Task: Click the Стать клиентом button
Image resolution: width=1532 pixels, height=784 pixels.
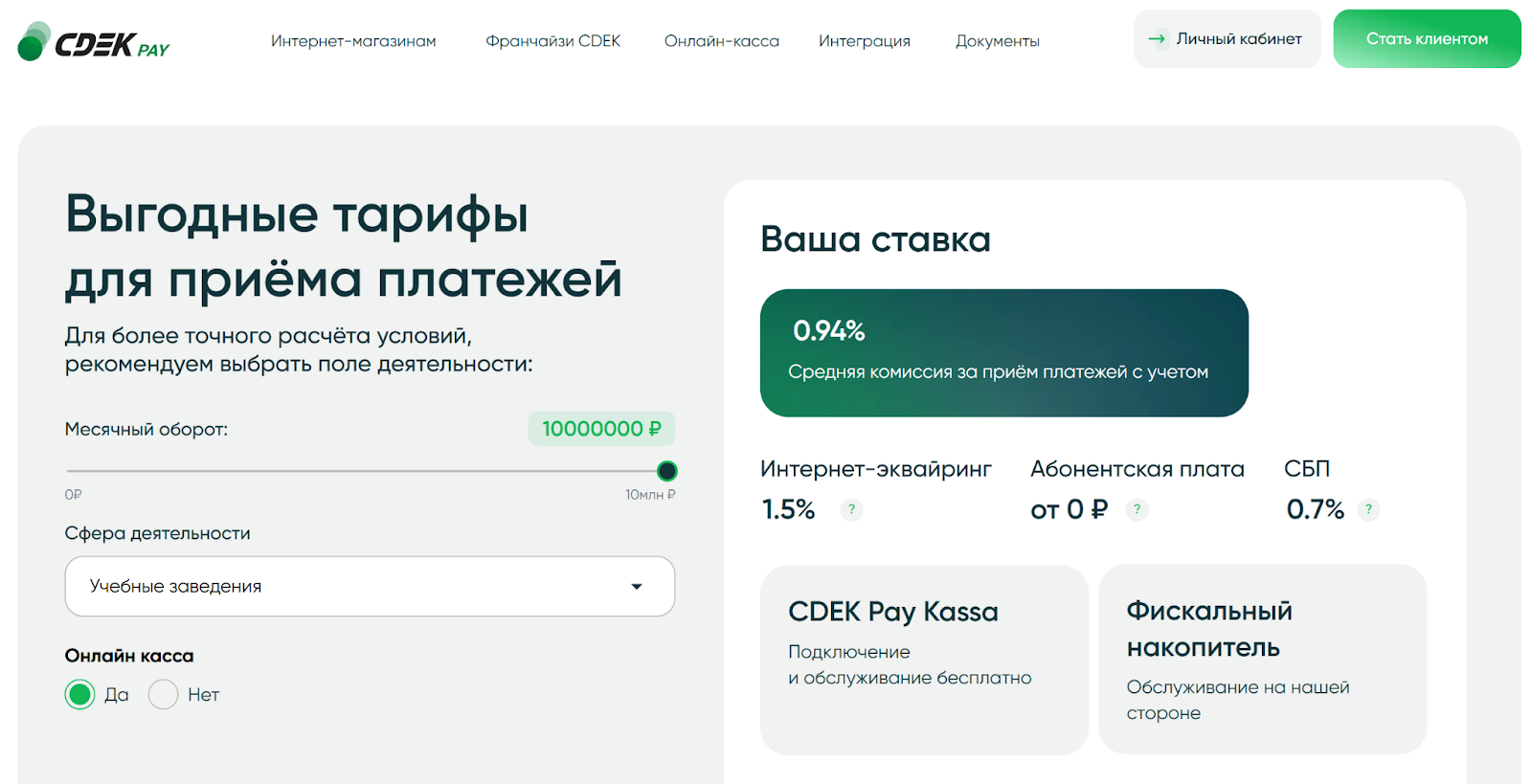Action: coord(1426,39)
